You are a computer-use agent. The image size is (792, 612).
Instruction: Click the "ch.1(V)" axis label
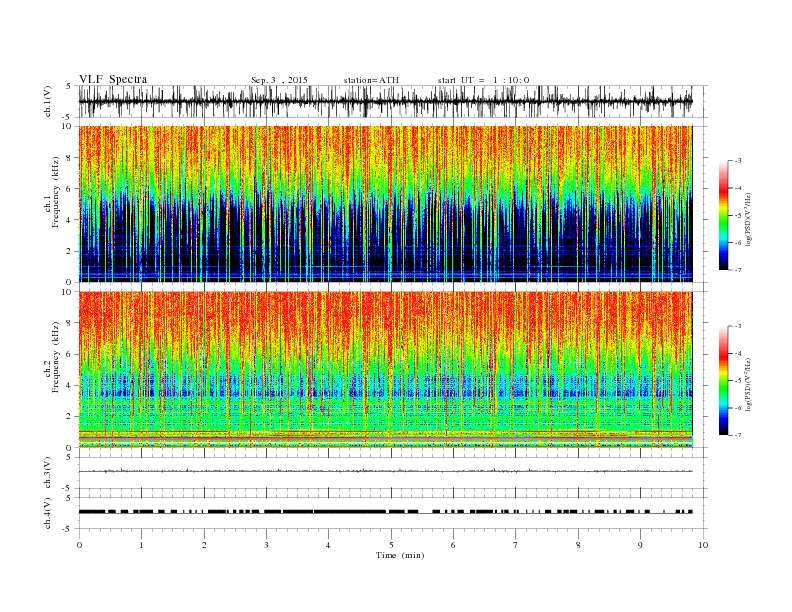[48, 101]
